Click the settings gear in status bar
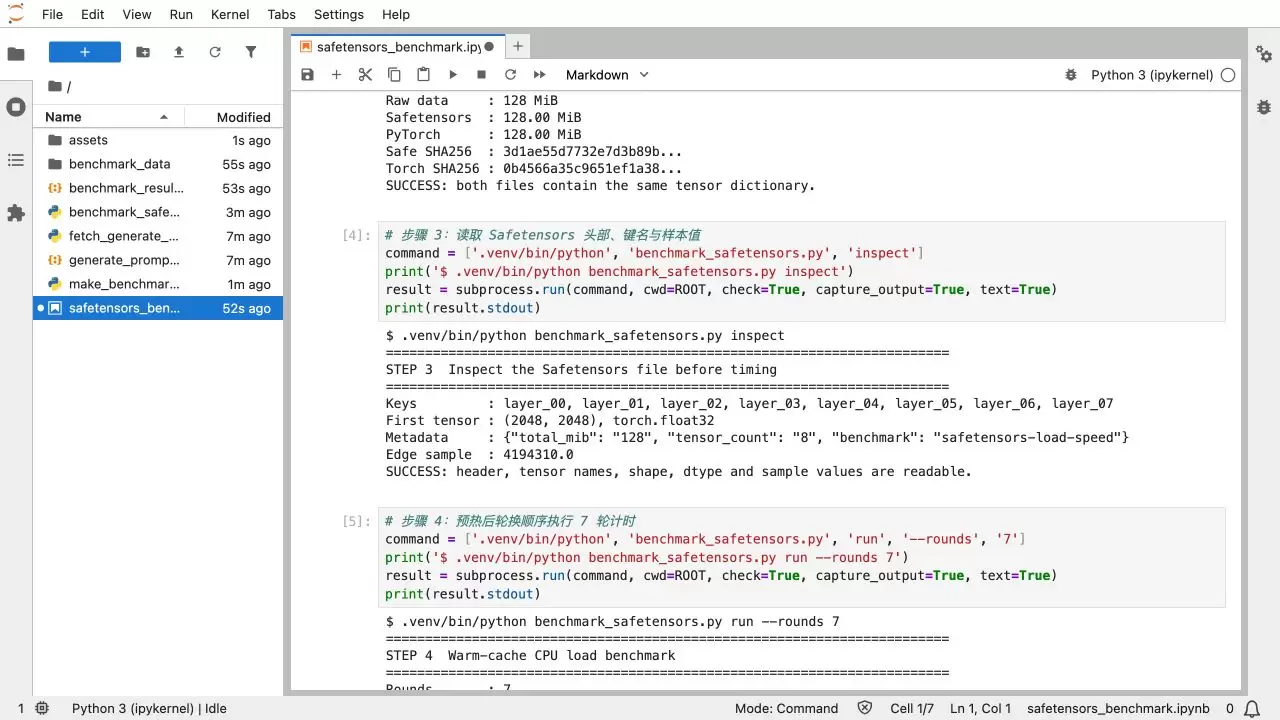The height and width of the screenshot is (720, 1280). [x=42, y=708]
